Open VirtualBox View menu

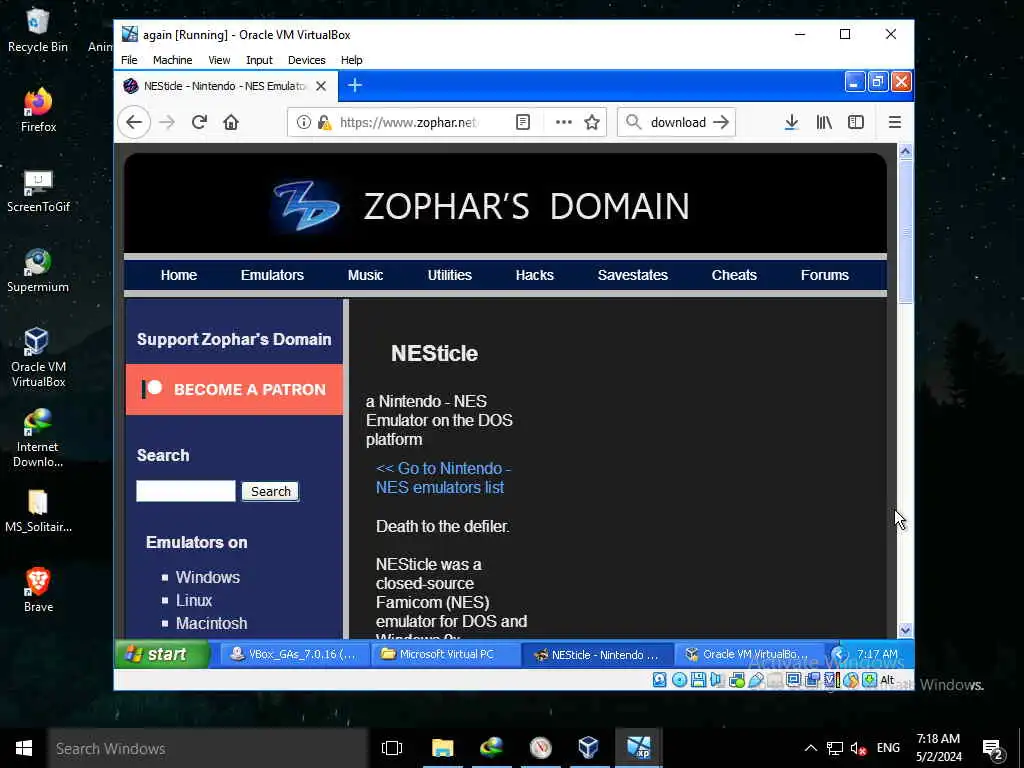(x=219, y=60)
